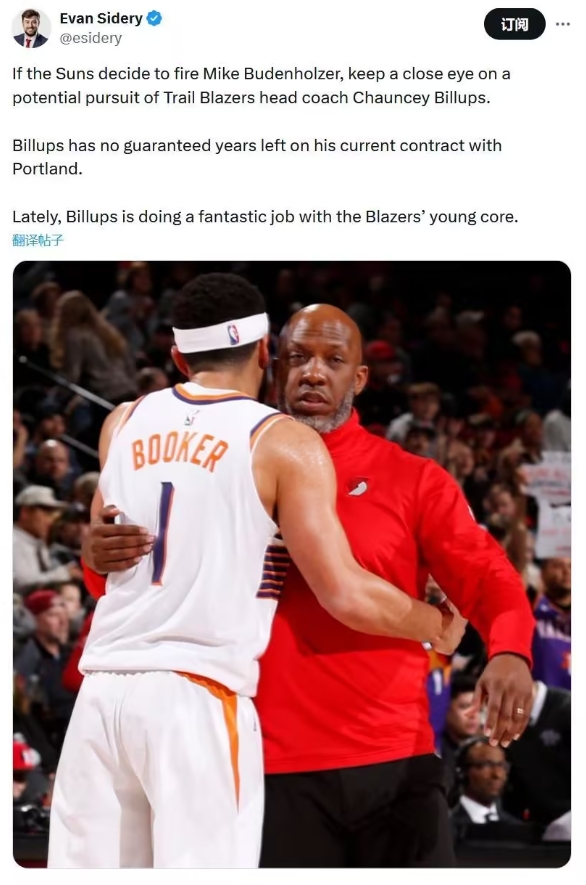The width and height of the screenshot is (586, 885).
Task: Click the ring on the coach's hand
Action: point(519,711)
